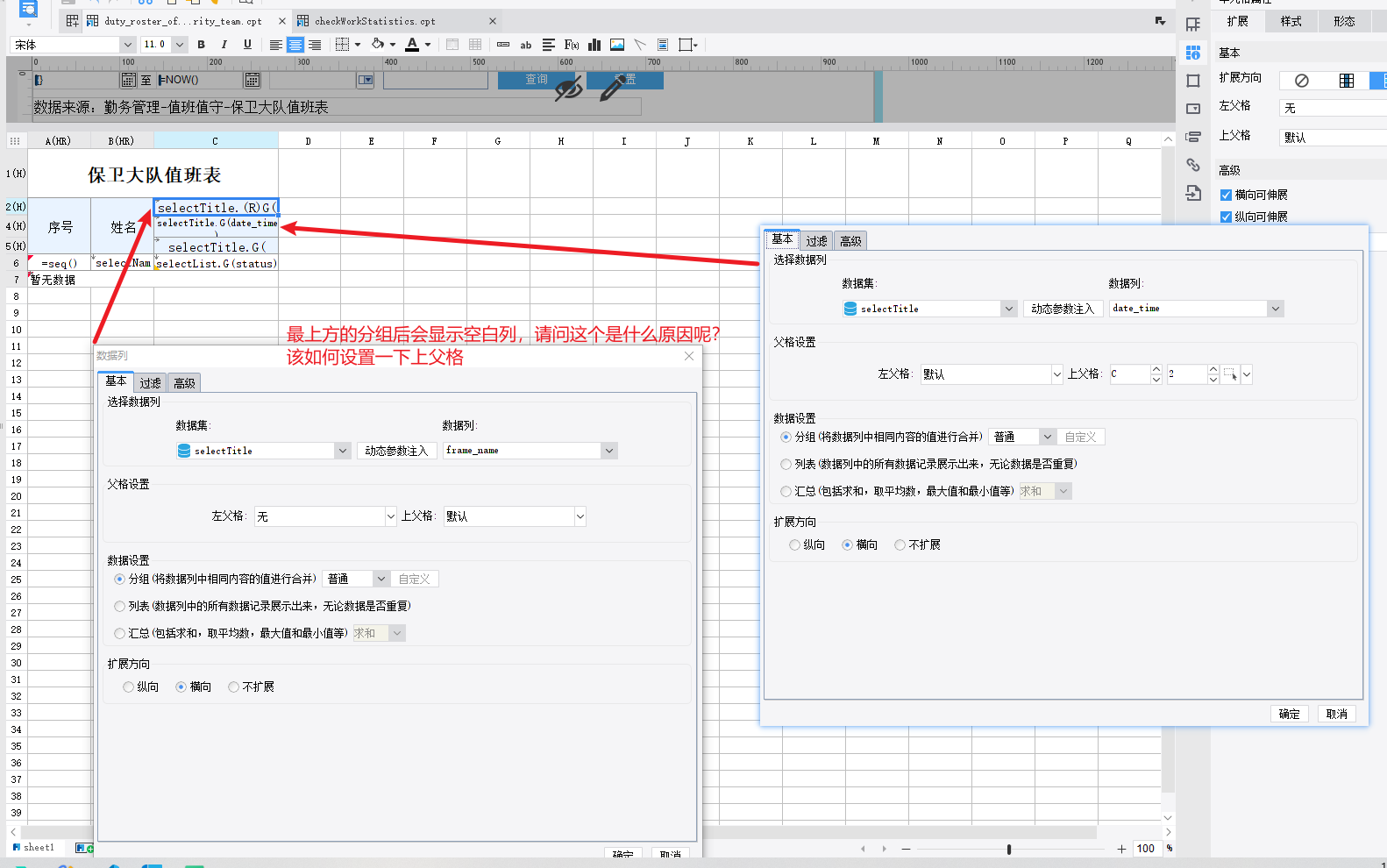Insert a sub-report element
Screen dimensions: 1387x868
[x=663, y=45]
